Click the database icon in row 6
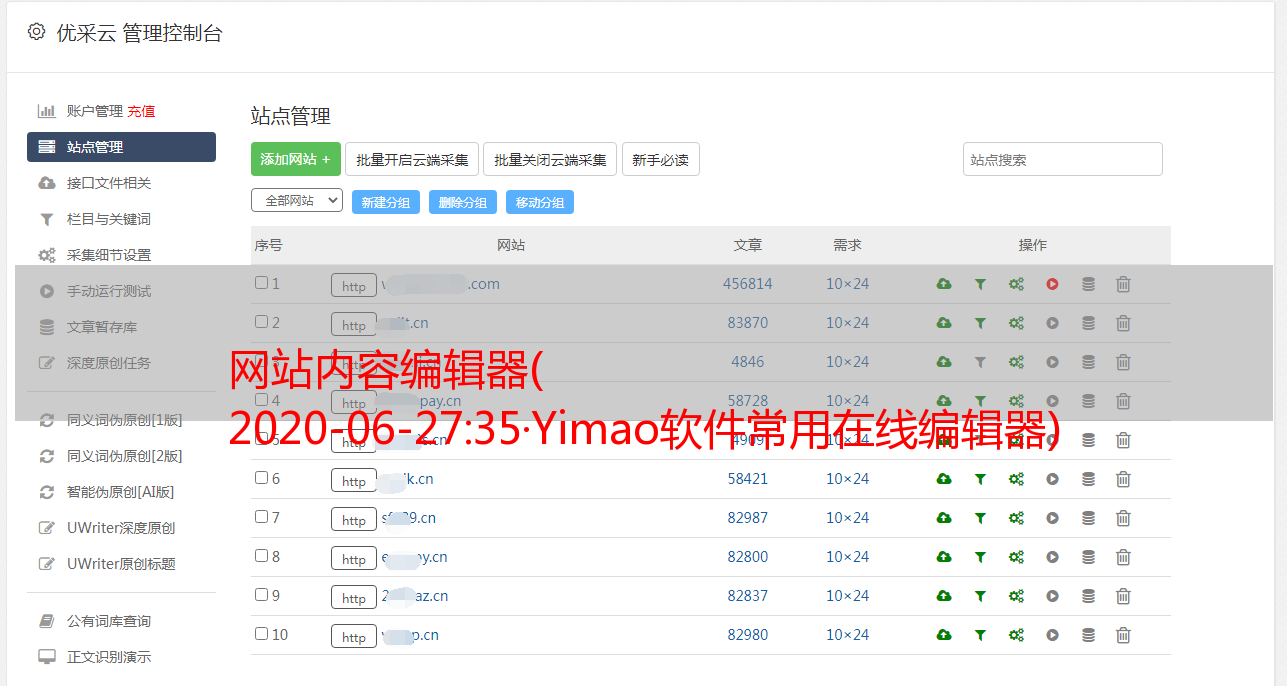Image resolution: width=1287 pixels, height=686 pixels. click(1088, 479)
